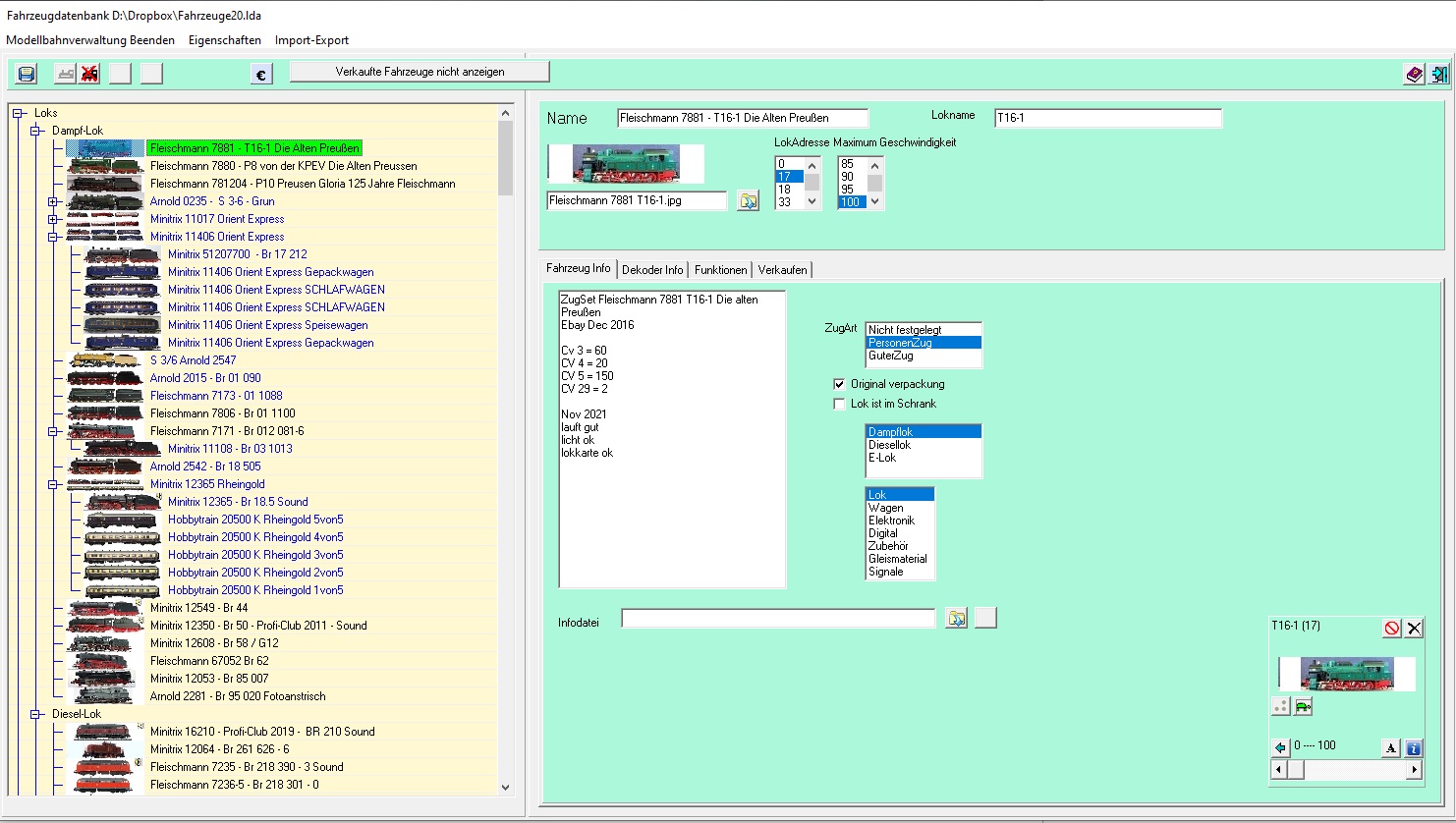Click thumbnail of Minitrix 11406 Orient Express Speisewagen
Image resolution: width=1456 pixels, height=823 pixels.
(x=123, y=325)
